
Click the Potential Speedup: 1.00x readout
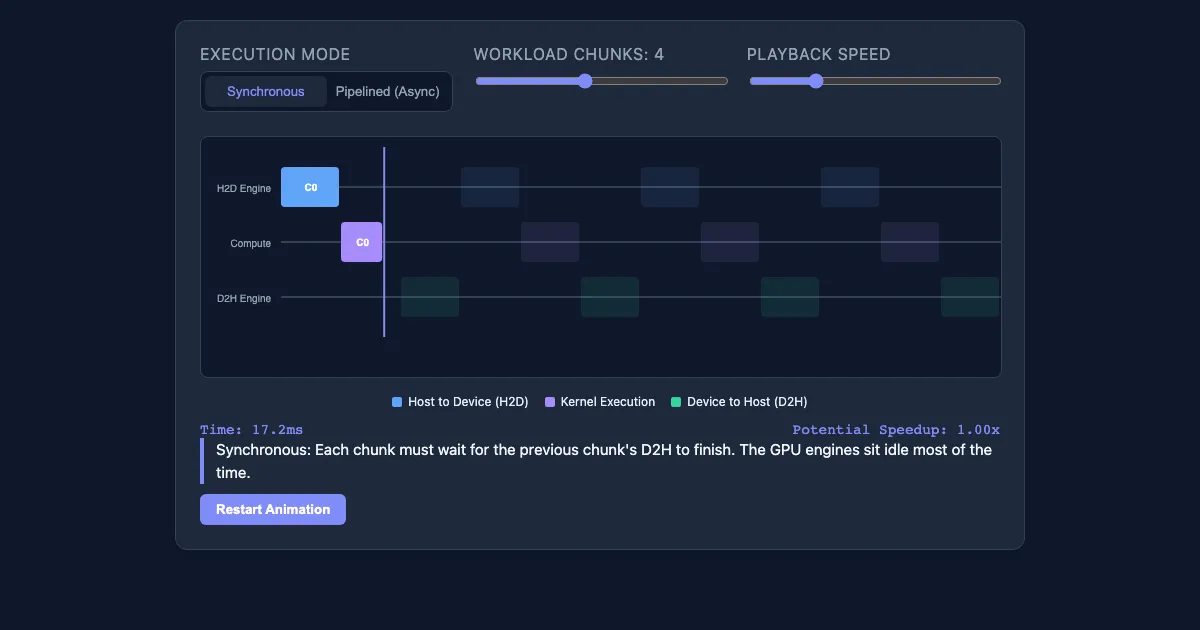896,430
